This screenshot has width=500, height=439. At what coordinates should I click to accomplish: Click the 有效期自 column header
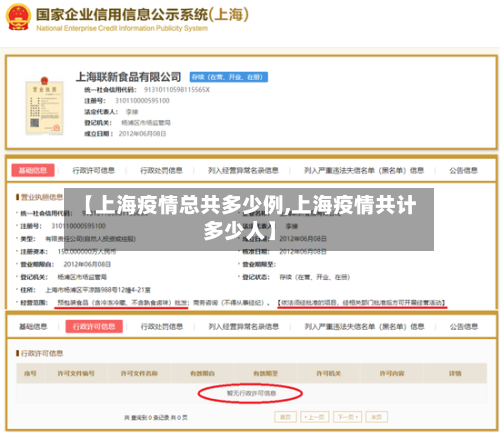pos(202,373)
